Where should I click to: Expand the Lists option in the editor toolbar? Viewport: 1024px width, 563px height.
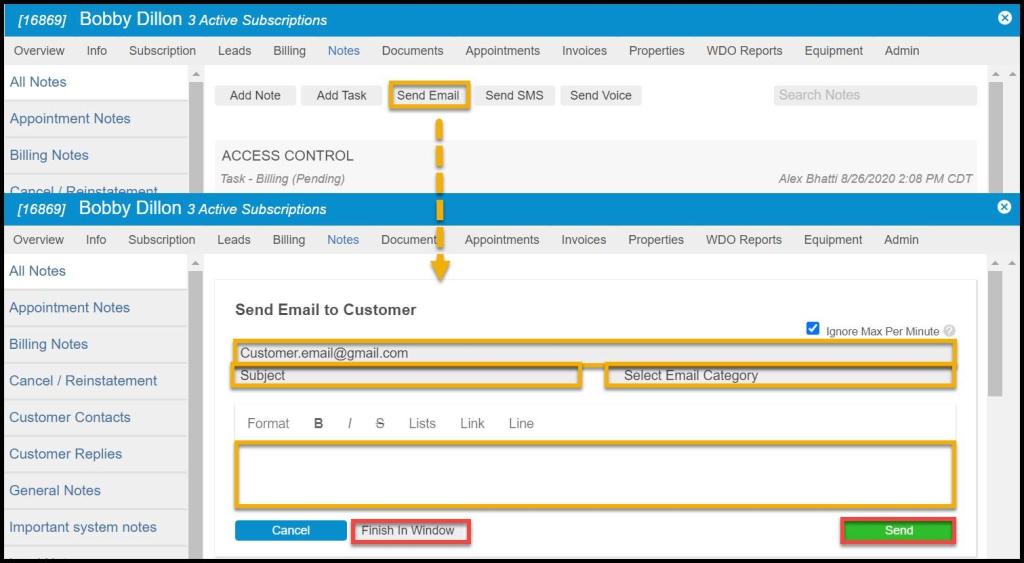422,424
